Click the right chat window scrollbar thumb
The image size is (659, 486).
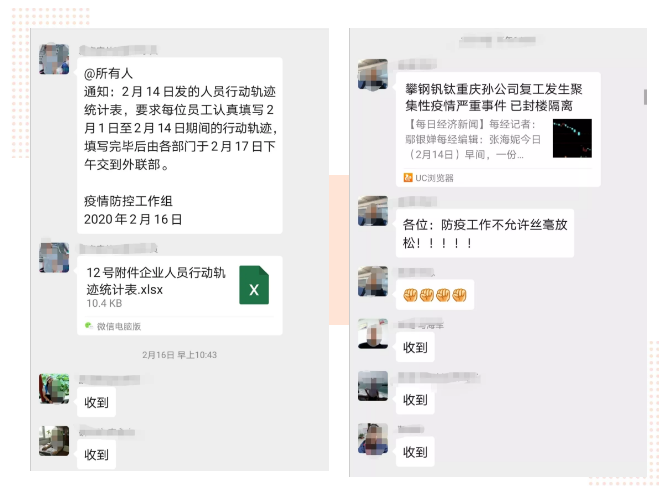(x=645, y=97)
